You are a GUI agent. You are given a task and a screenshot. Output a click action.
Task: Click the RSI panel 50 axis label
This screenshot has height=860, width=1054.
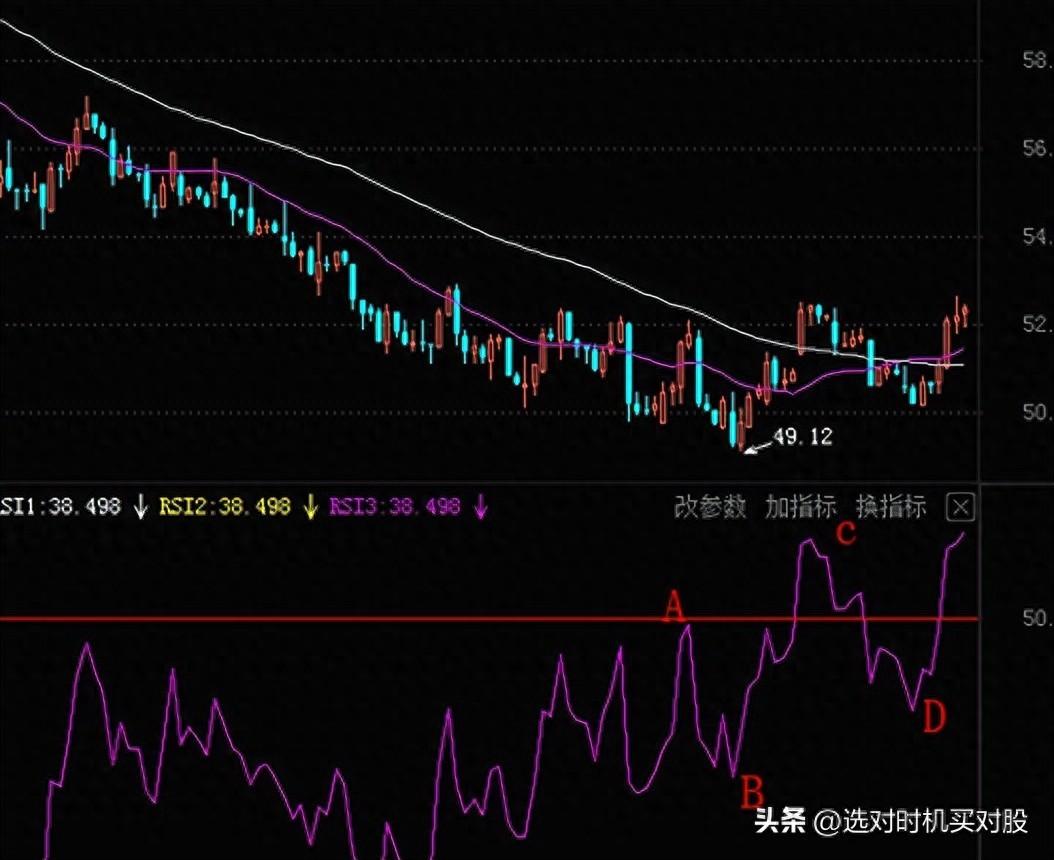tap(1036, 618)
